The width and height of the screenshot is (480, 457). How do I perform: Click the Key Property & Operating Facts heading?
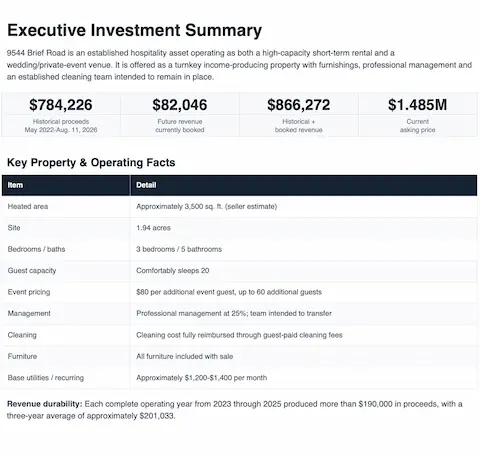click(91, 162)
